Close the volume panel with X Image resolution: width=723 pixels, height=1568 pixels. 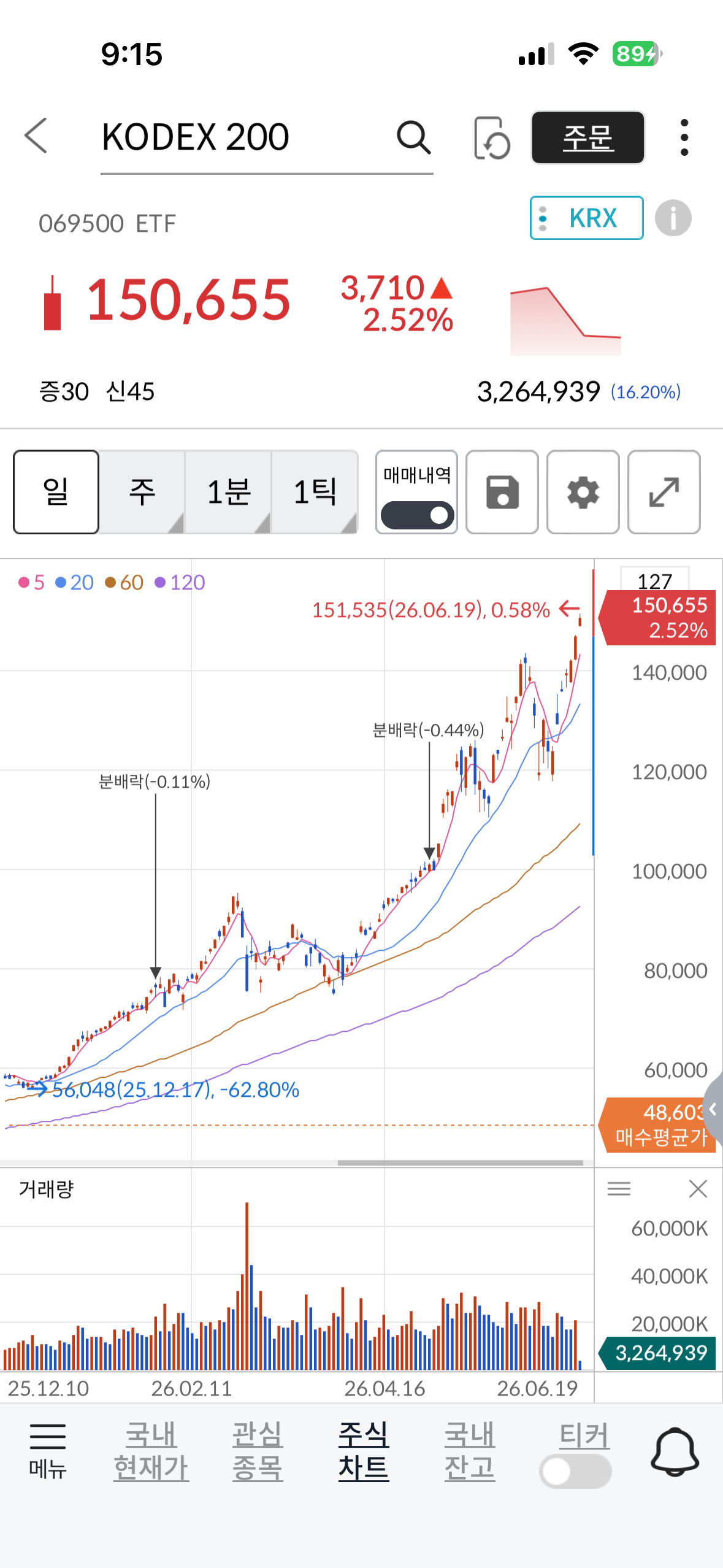click(698, 1189)
